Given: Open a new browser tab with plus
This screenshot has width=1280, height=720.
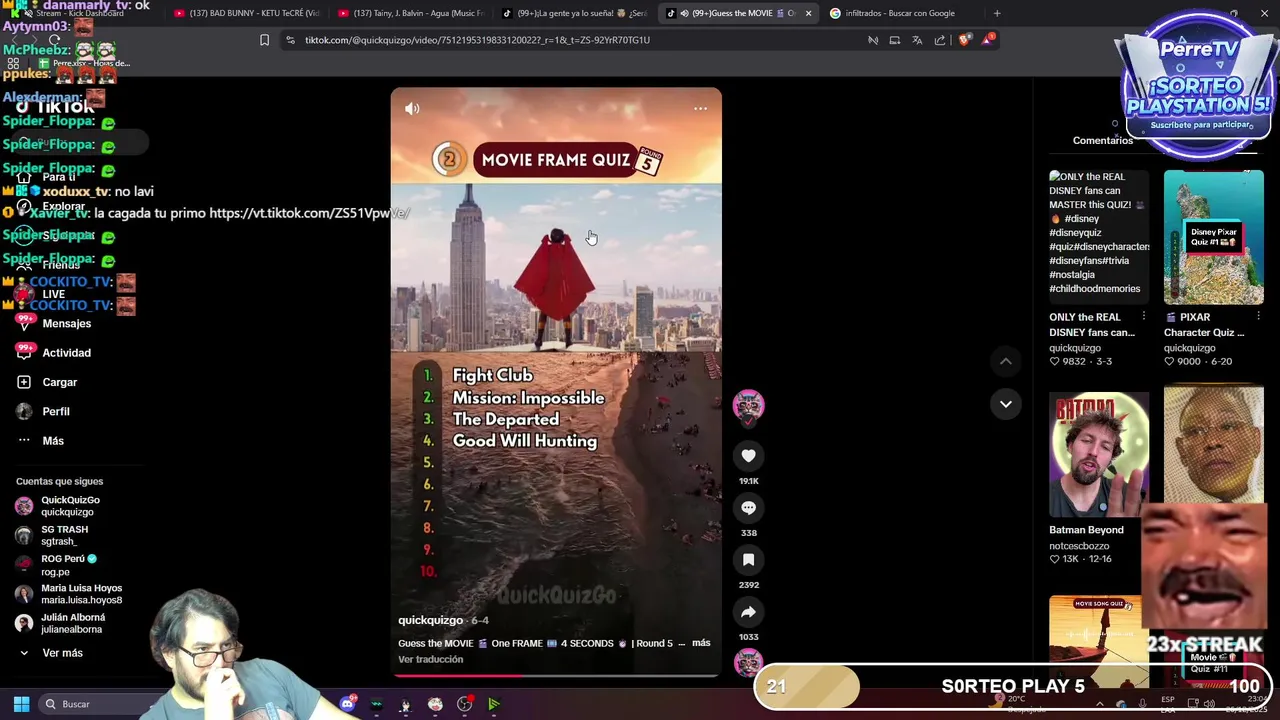Looking at the screenshot, I should (997, 13).
